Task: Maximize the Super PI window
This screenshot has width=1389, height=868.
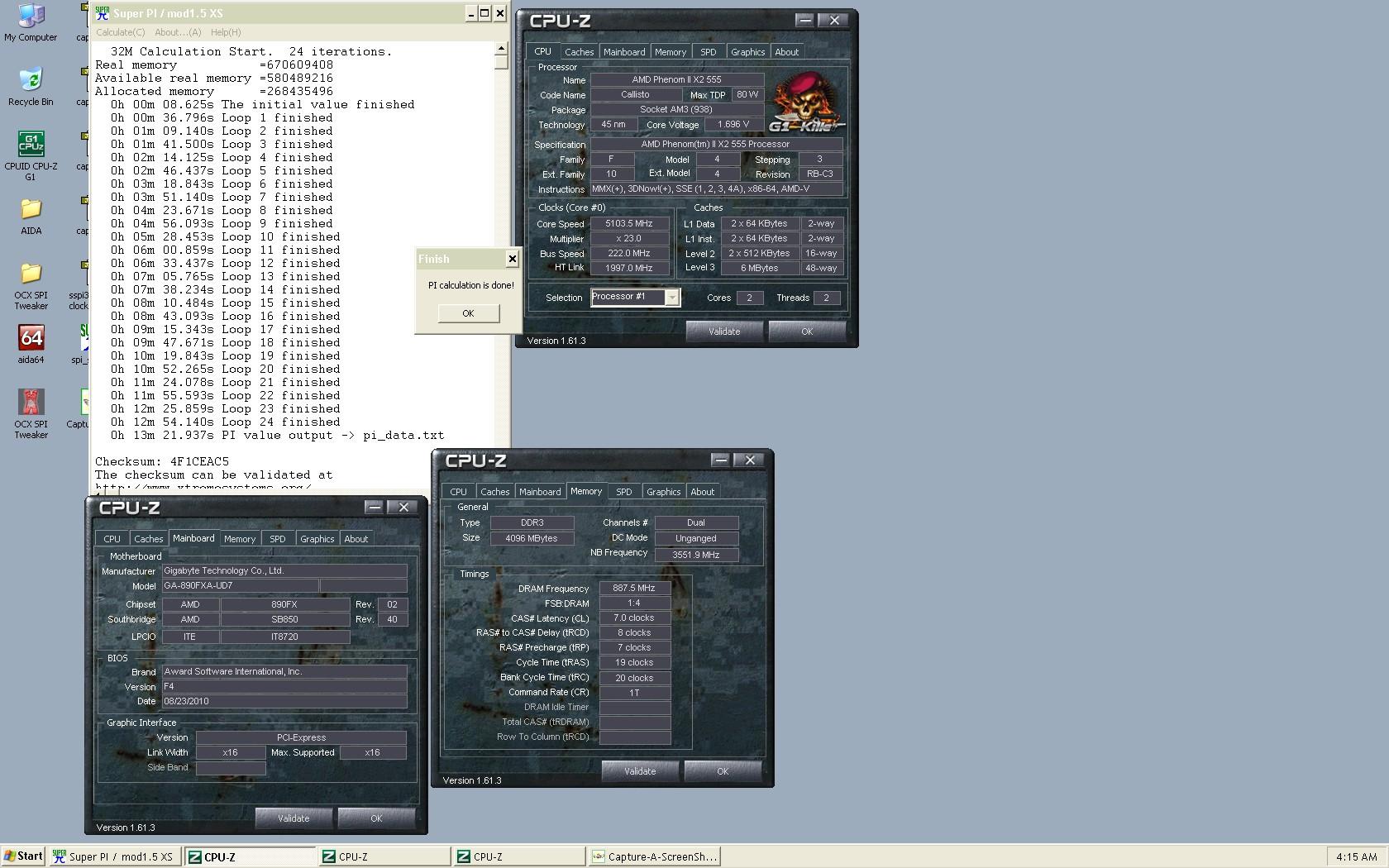Action: [x=484, y=13]
